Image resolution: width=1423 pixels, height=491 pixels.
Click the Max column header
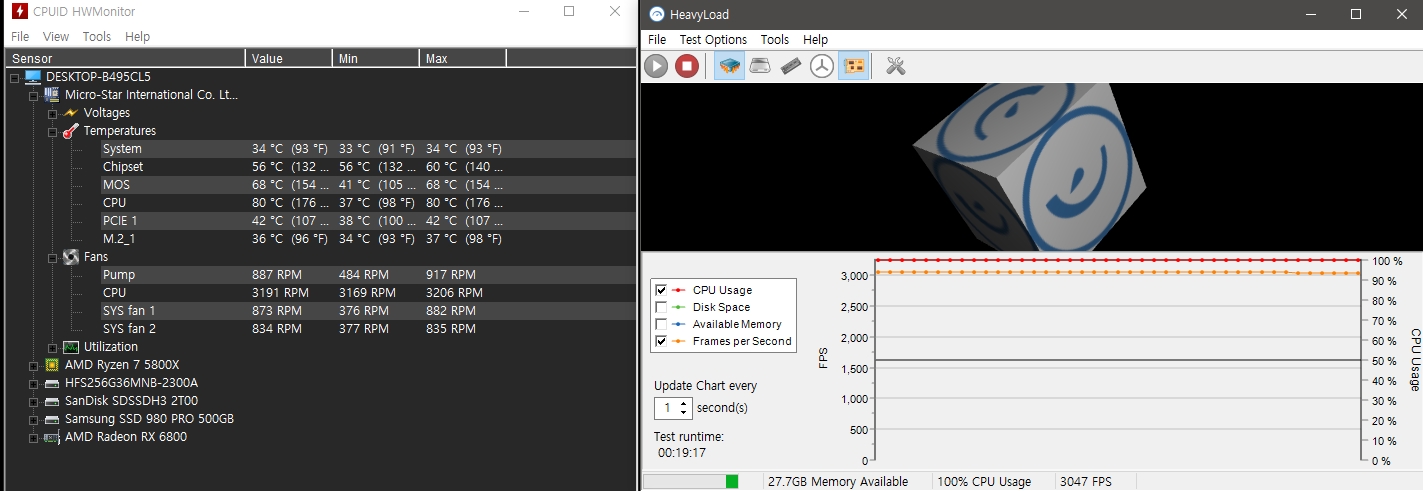coord(462,58)
